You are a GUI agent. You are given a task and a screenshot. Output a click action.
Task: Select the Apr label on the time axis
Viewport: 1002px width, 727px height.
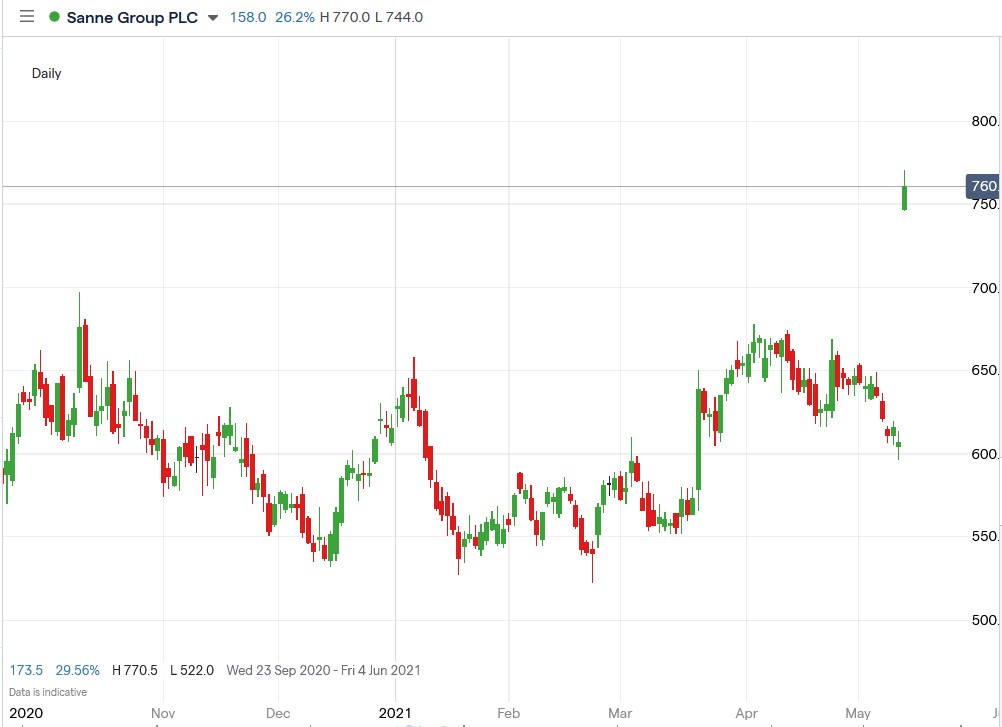[x=747, y=713]
